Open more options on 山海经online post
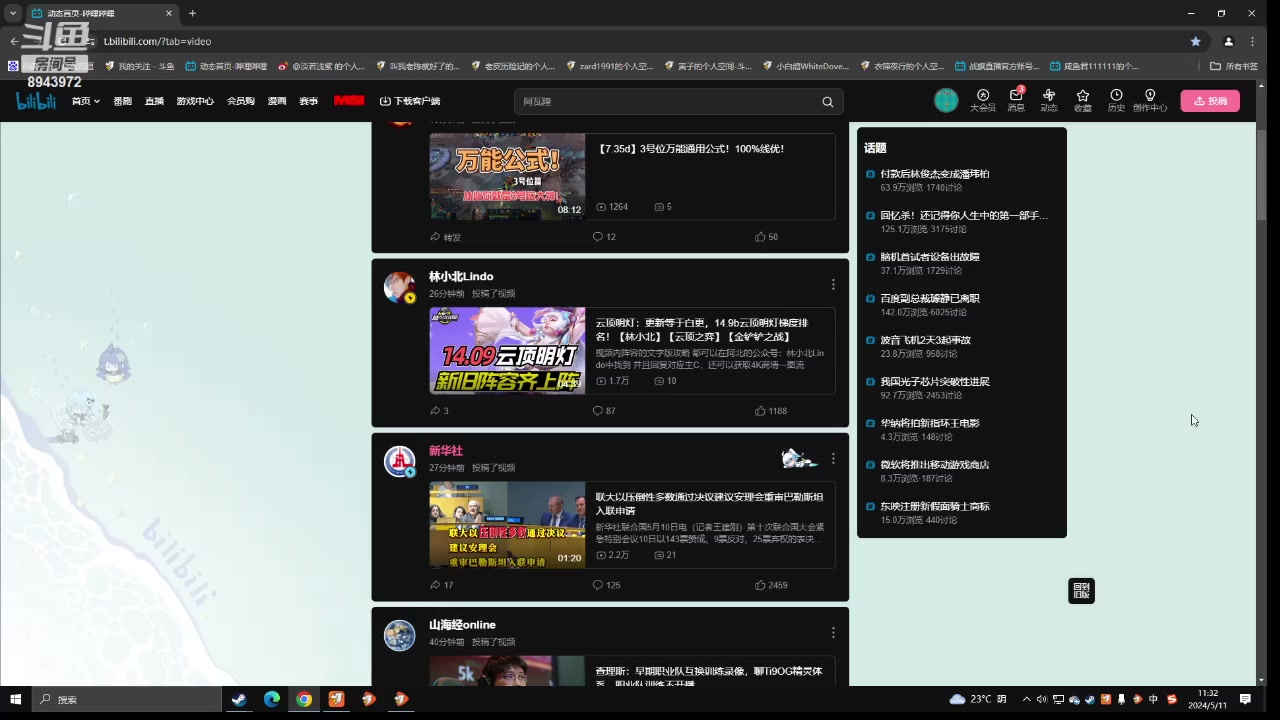 point(833,633)
